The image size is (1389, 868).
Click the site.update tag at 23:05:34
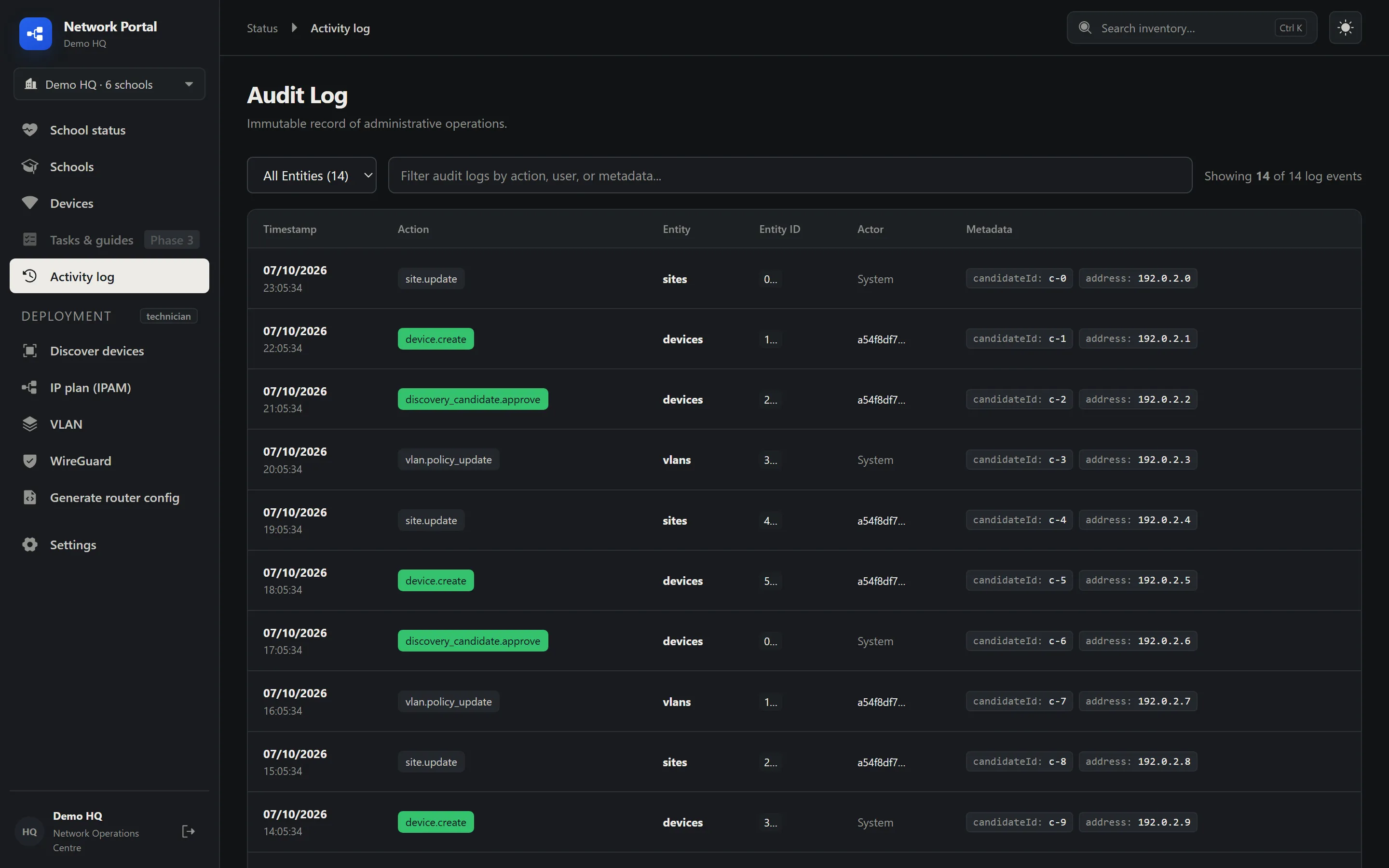pos(431,279)
